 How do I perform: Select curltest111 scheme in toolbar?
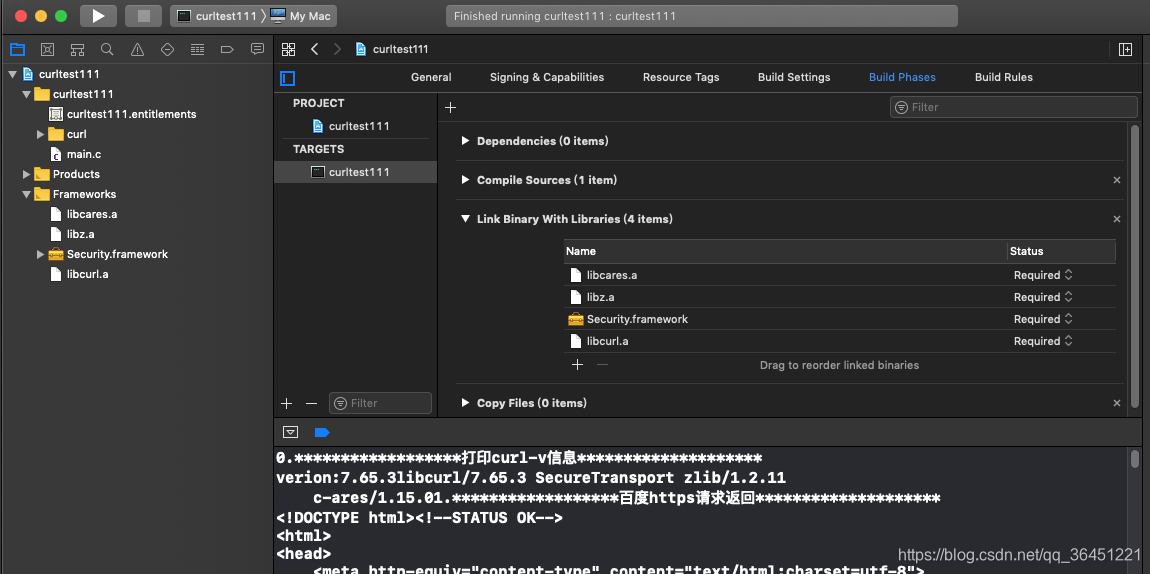(x=218, y=16)
